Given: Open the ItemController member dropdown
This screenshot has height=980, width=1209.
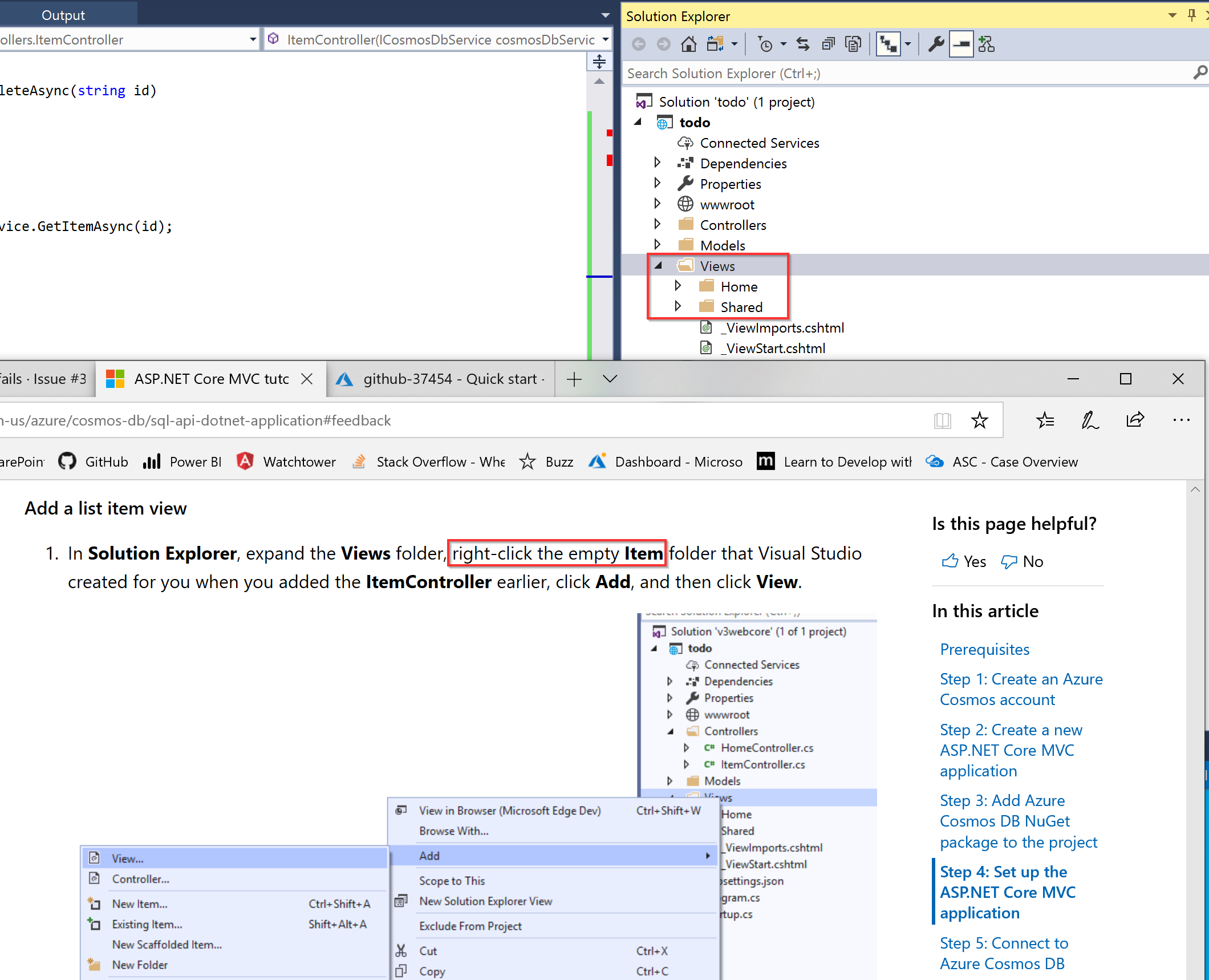Looking at the screenshot, I should pos(605,39).
